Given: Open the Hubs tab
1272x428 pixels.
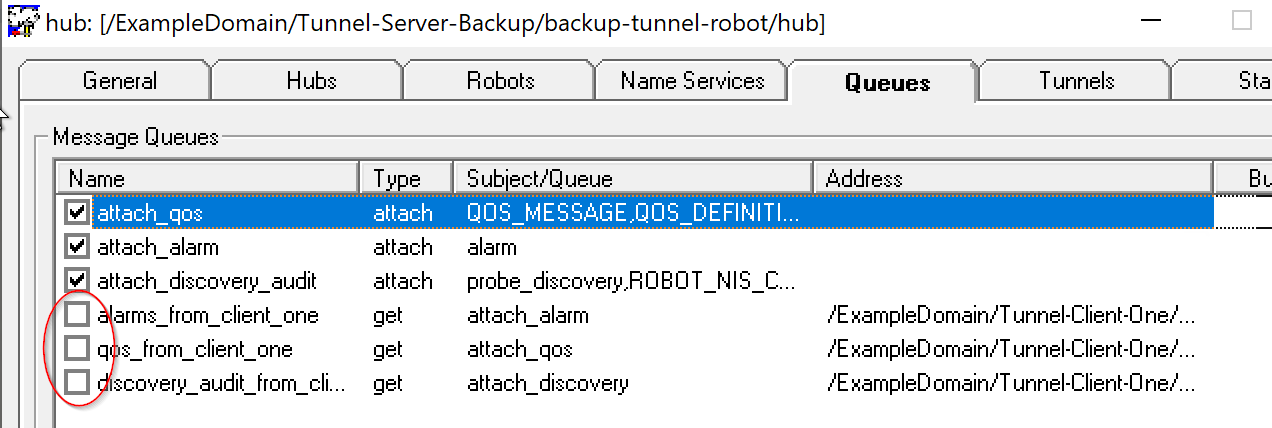Looking at the screenshot, I should coord(311,81).
